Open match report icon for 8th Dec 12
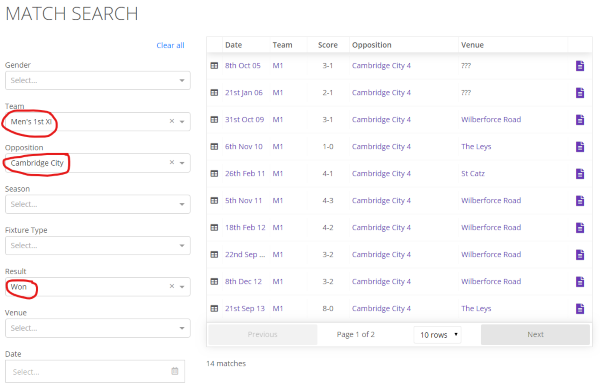This screenshot has height=389, width=600. coord(580,282)
